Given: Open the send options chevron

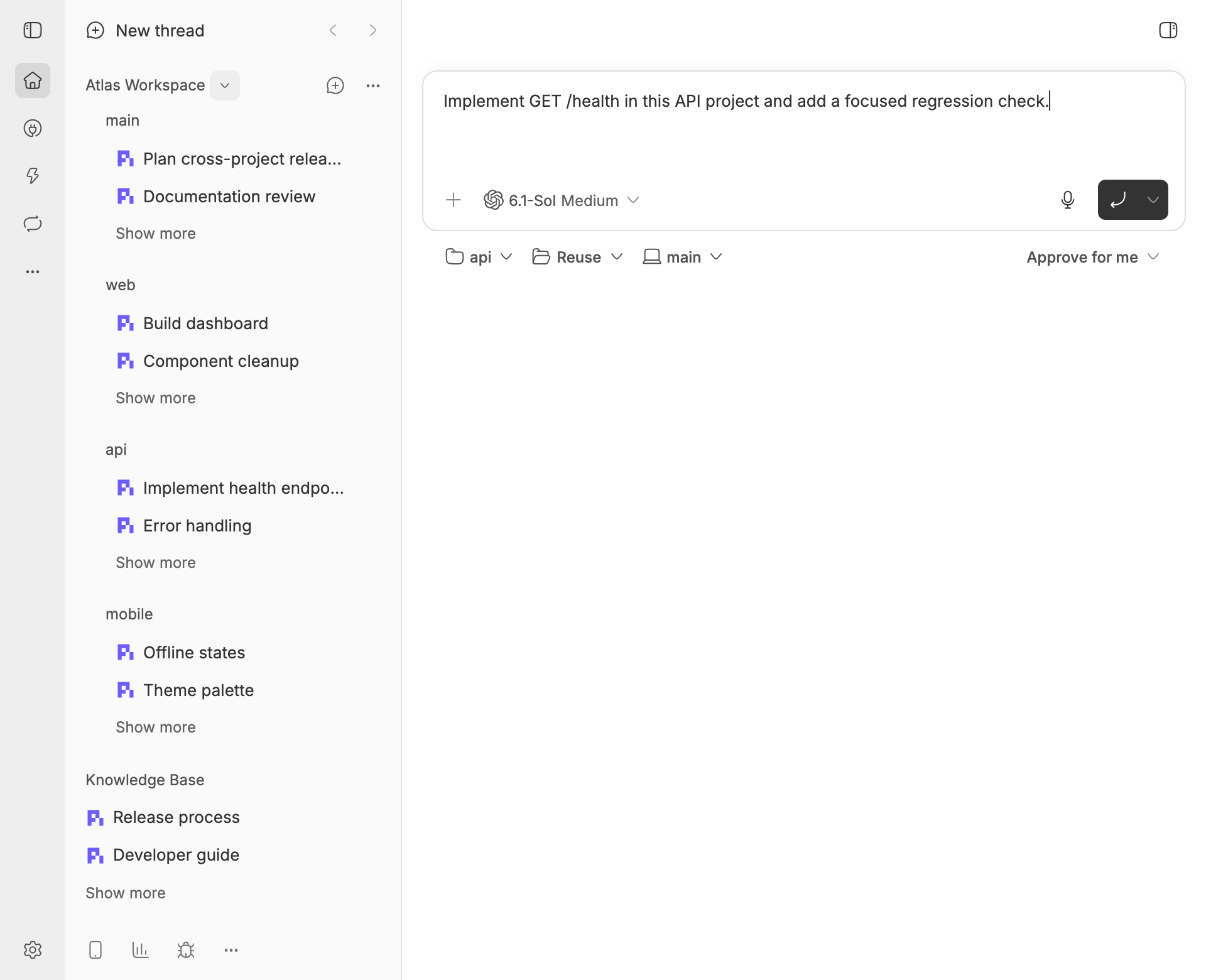Looking at the screenshot, I should (1153, 200).
